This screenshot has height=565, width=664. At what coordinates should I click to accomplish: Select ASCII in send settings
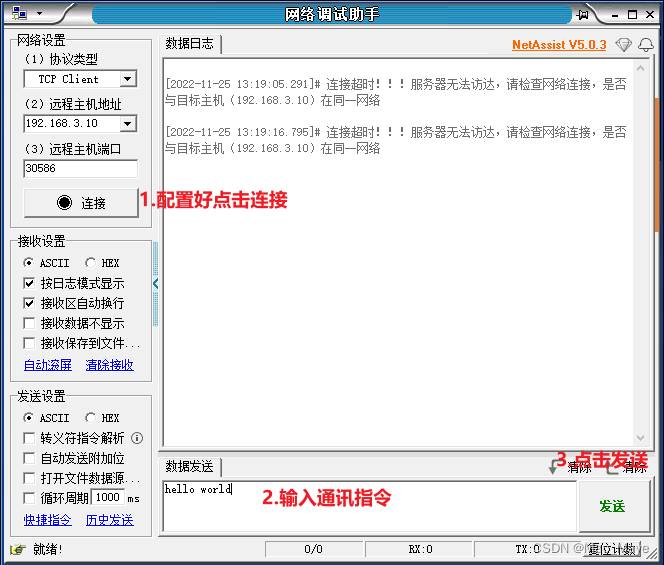click(46, 418)
